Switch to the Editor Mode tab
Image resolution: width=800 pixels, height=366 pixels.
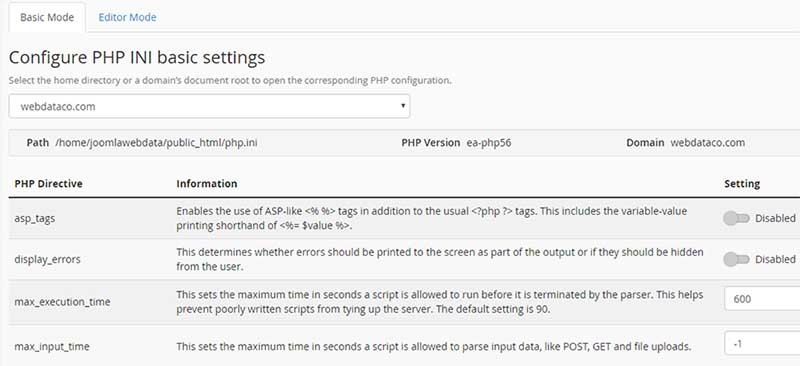coord(127,17)
